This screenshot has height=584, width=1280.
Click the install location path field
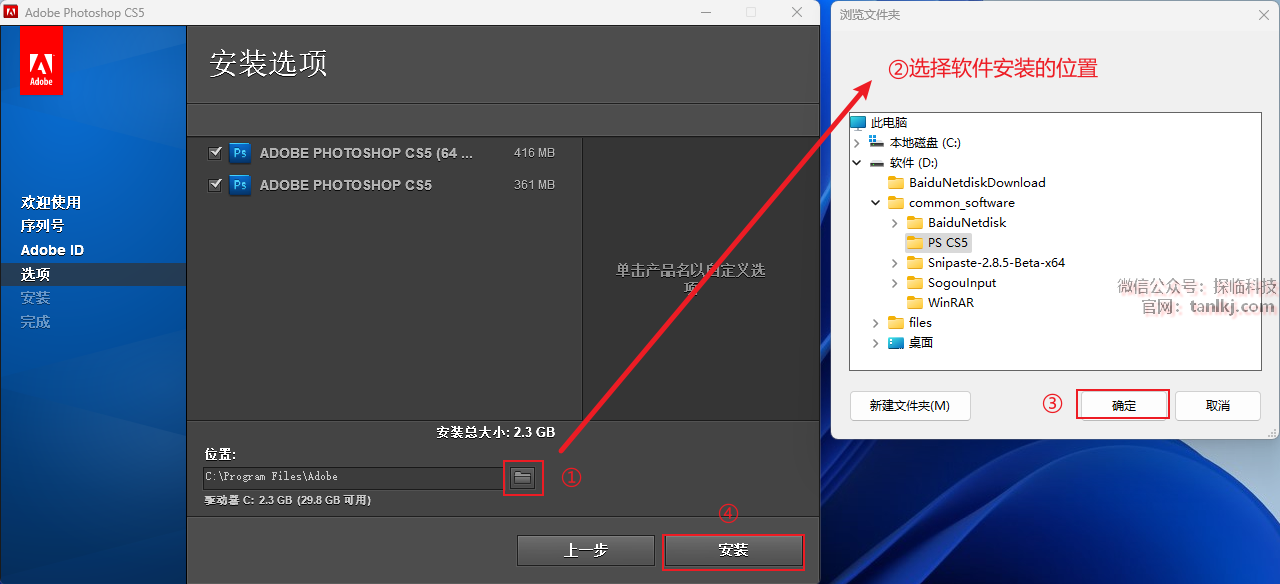(354, 477)
